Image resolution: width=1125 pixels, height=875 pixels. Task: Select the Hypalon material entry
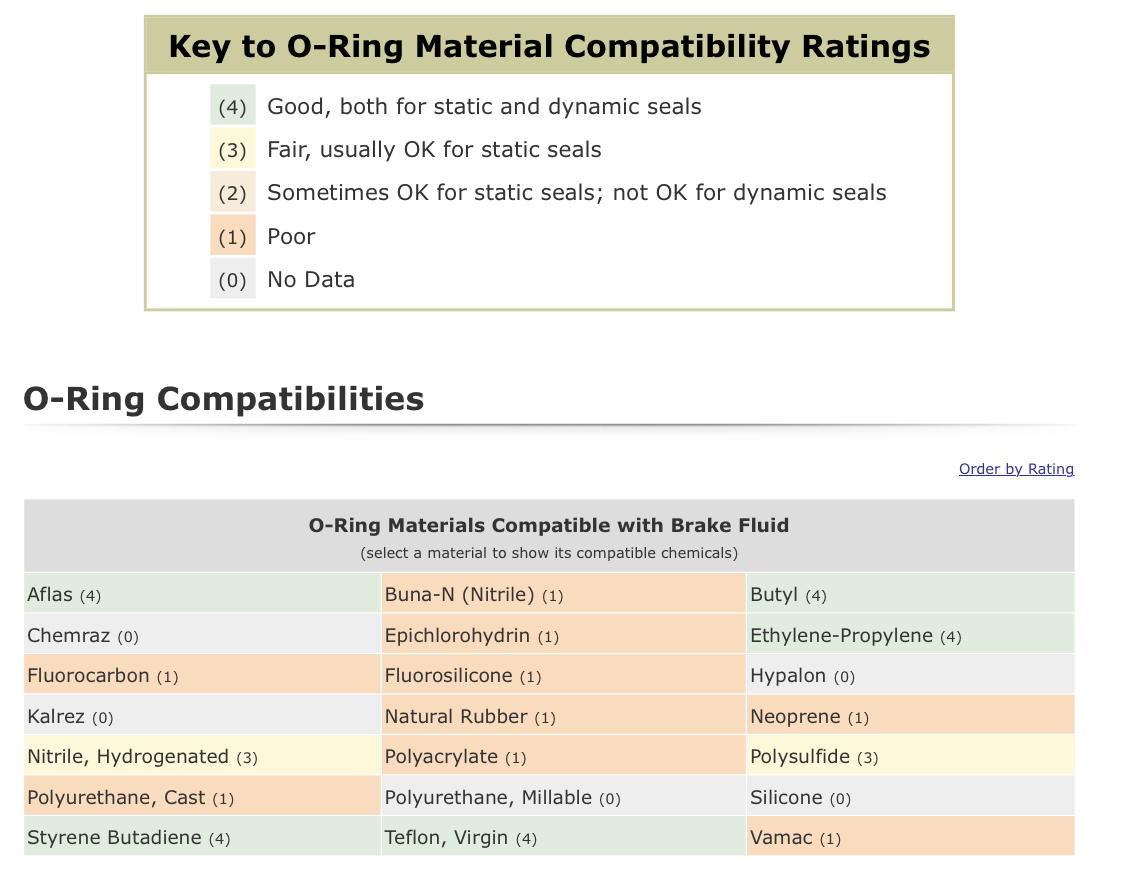[910, 676]
